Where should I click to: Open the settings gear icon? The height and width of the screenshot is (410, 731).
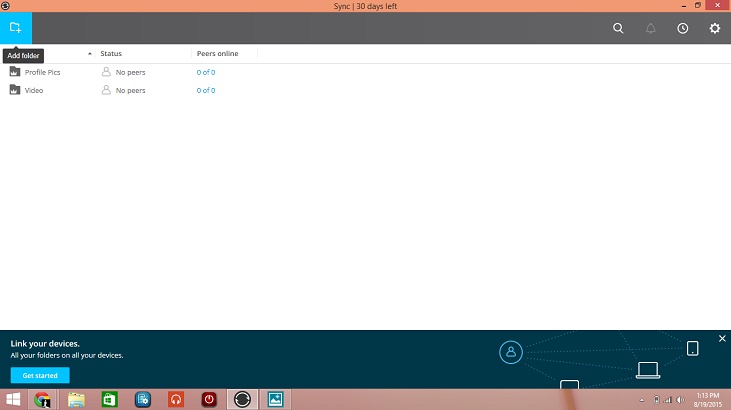click(x=714, y=28)
